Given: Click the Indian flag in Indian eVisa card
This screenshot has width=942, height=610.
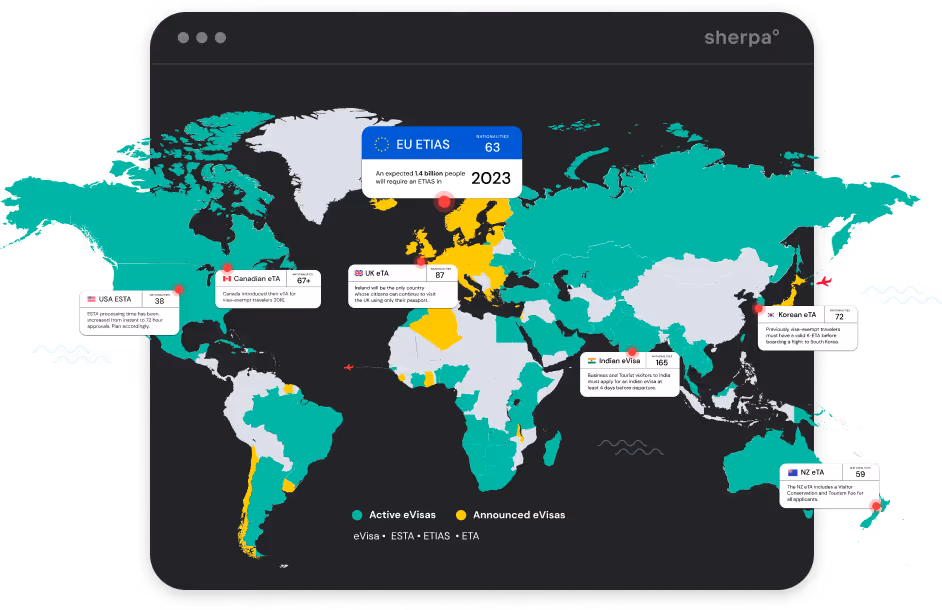Looking at the screenshot, I should (592, 361).
